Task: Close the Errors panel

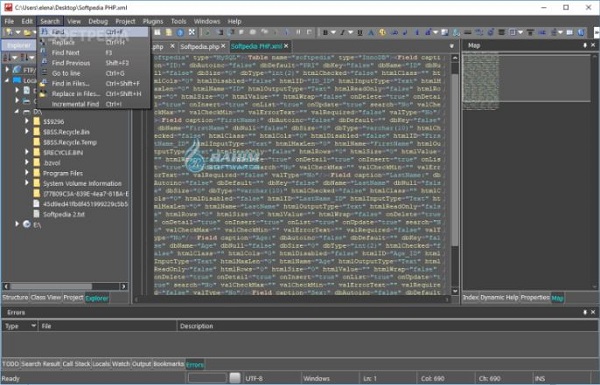Action: click(x=593, y=312)
